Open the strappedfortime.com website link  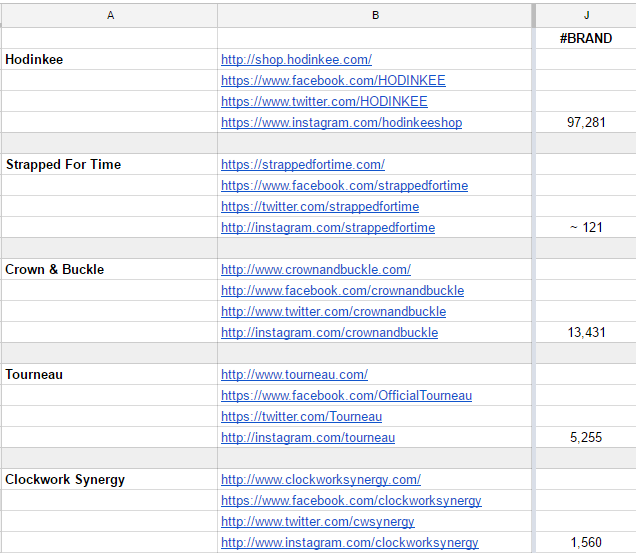tap(302, 165)
